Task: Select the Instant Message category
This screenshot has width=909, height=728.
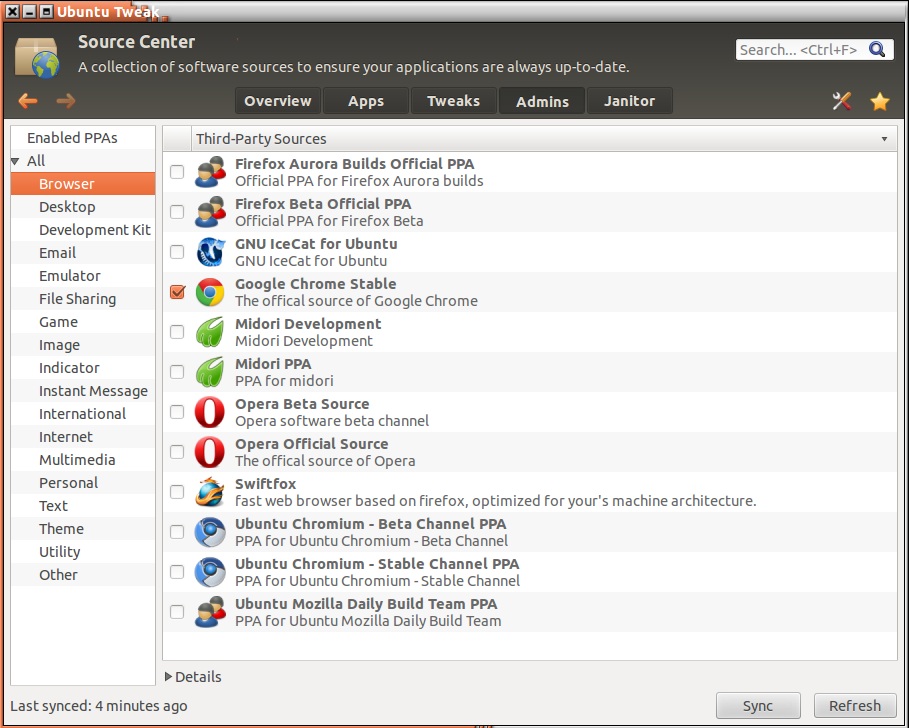Action: point(83,391)
